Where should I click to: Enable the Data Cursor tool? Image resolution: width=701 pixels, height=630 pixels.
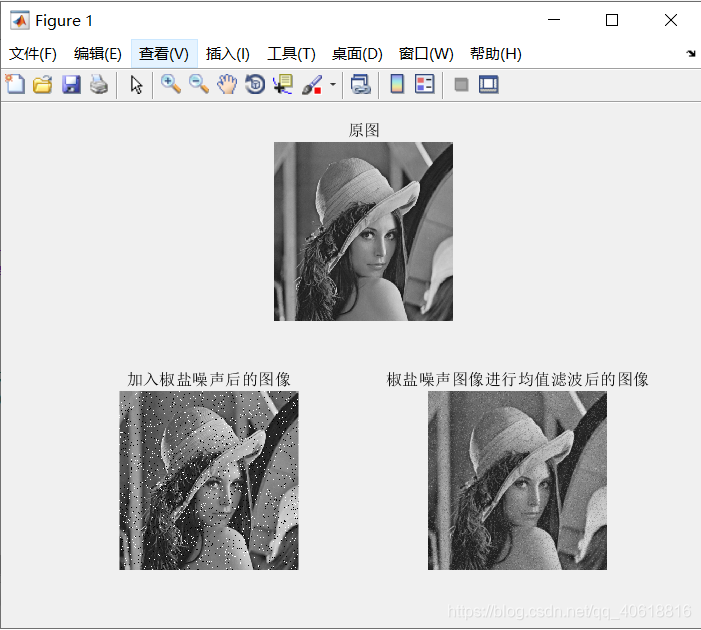[x=283, y=84]
